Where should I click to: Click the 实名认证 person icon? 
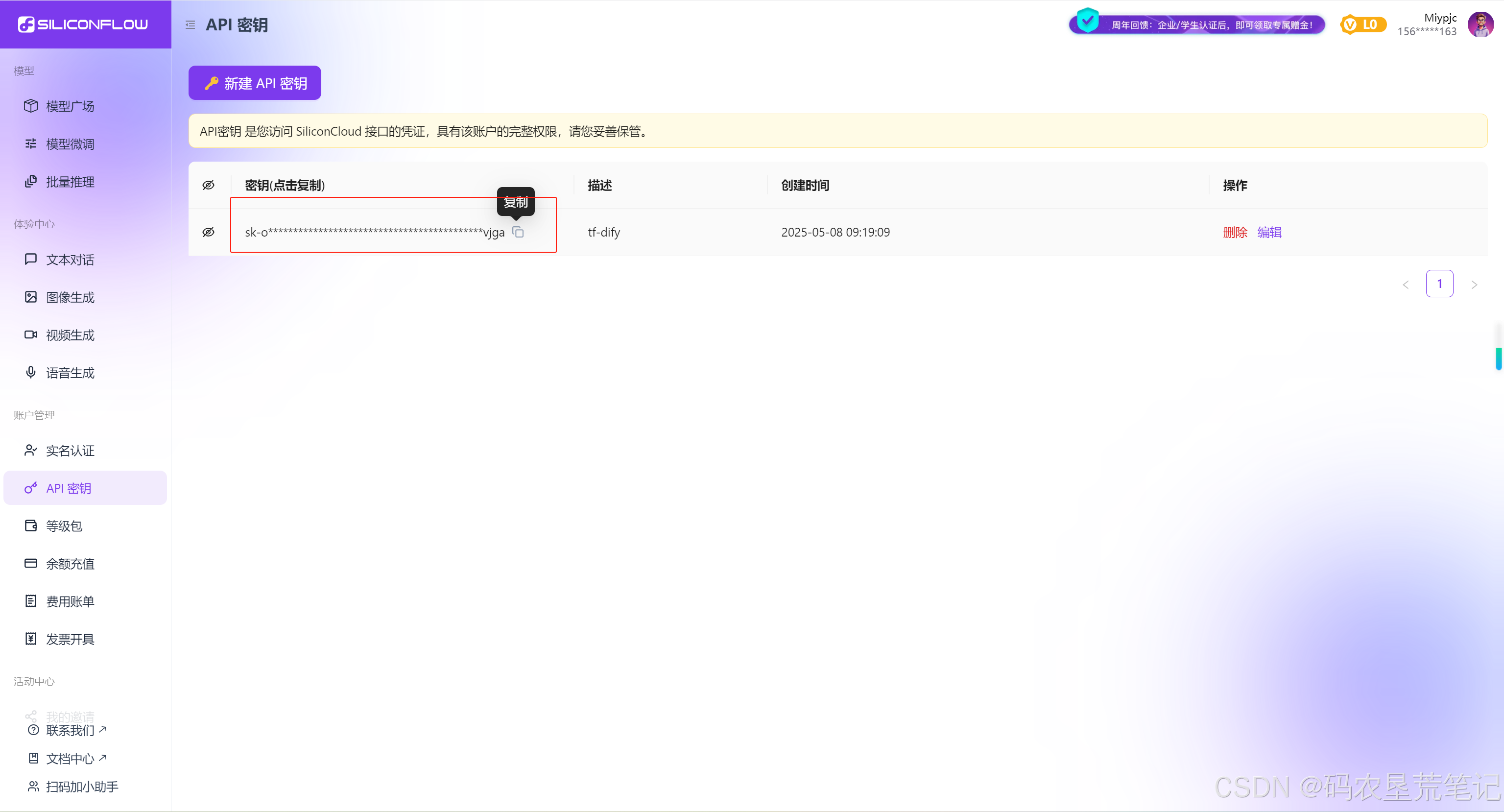(31, 450)
